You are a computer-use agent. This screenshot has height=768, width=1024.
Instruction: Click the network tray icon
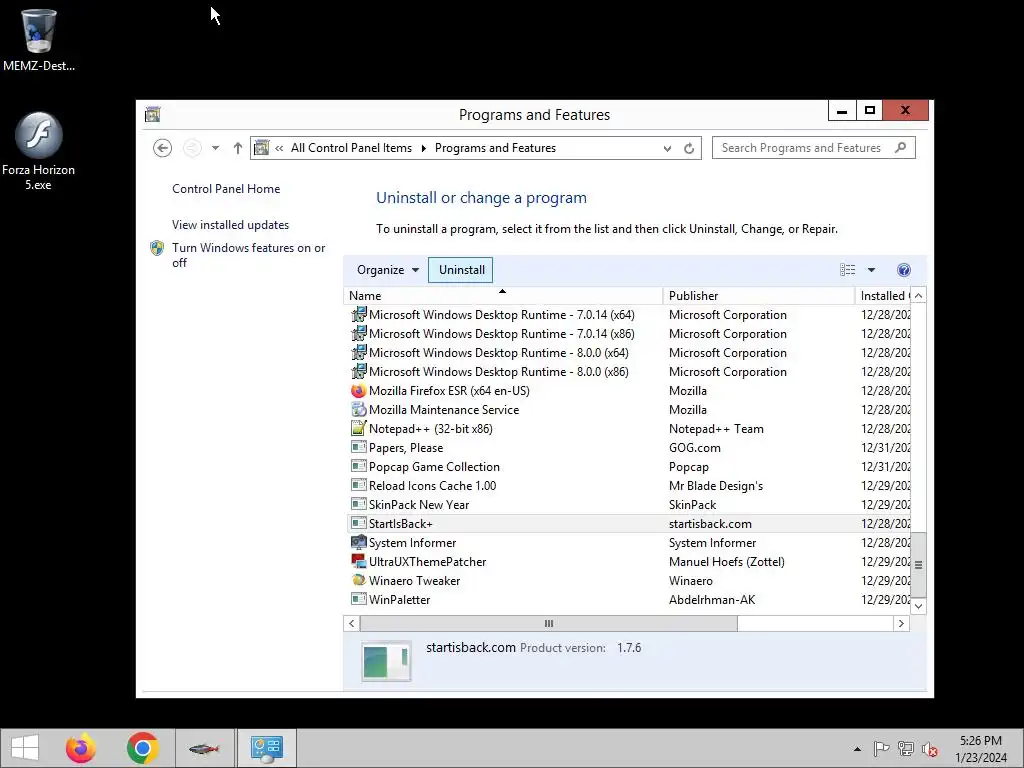[x=906, y=748]
